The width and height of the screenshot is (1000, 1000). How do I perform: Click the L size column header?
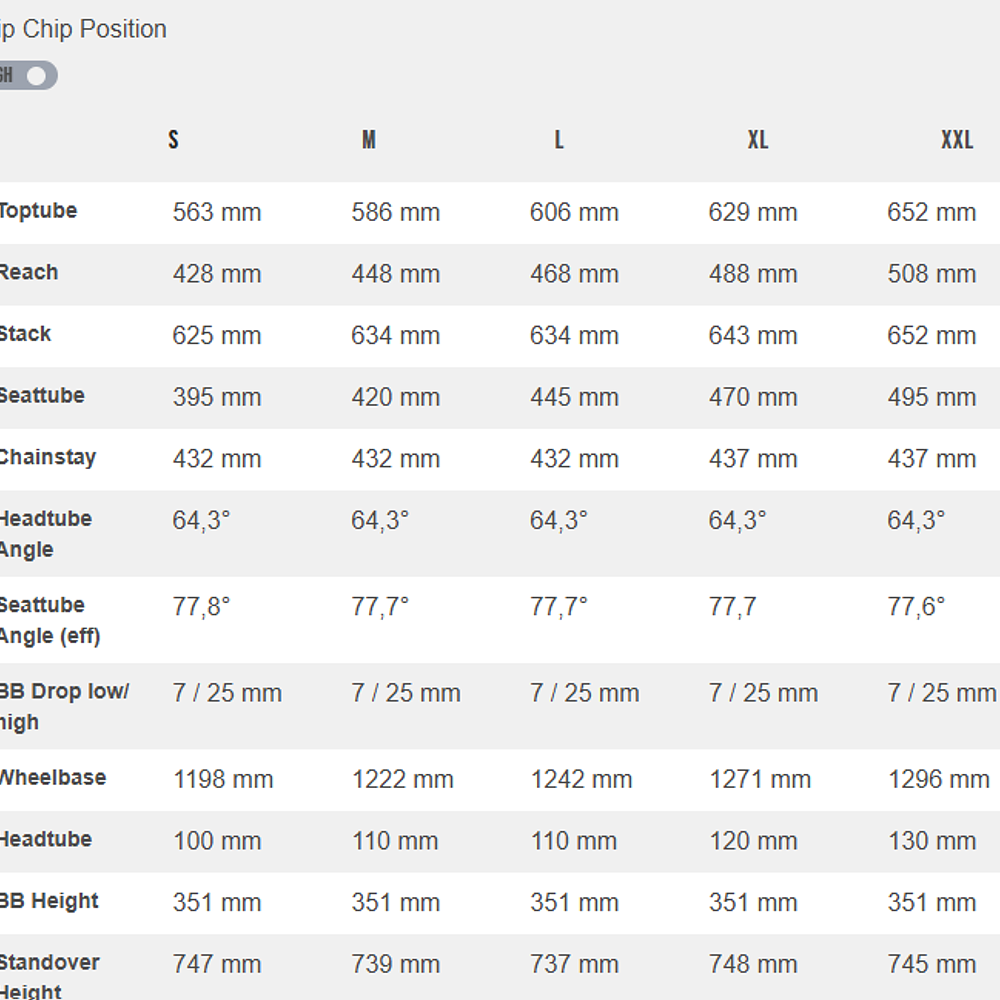point(559,140)
